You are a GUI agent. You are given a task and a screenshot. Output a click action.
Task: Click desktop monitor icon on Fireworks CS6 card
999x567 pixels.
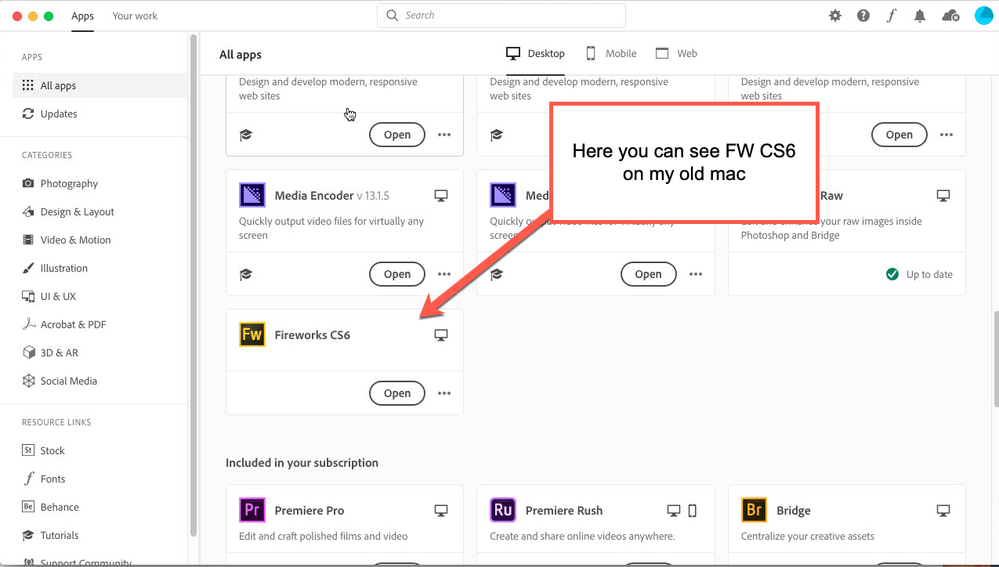[x=441, y=335]
